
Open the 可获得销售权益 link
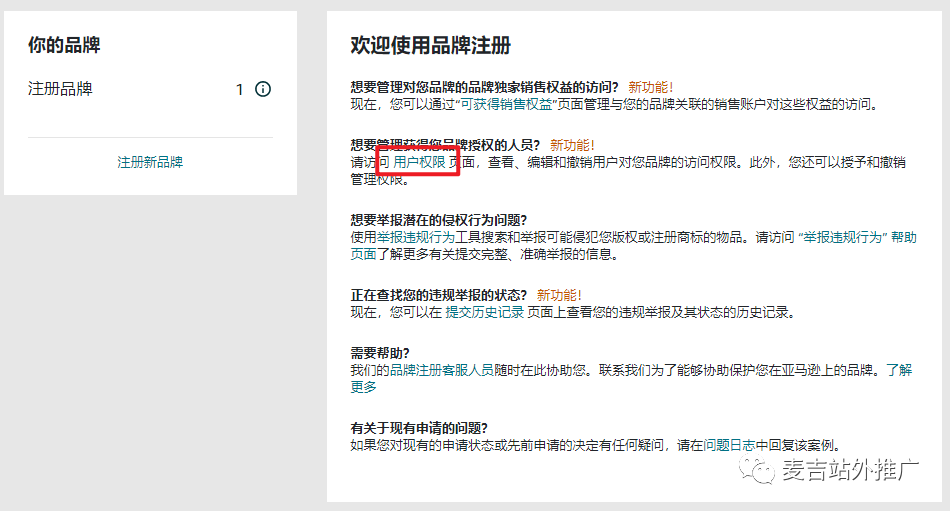click(x=507, y=104)
